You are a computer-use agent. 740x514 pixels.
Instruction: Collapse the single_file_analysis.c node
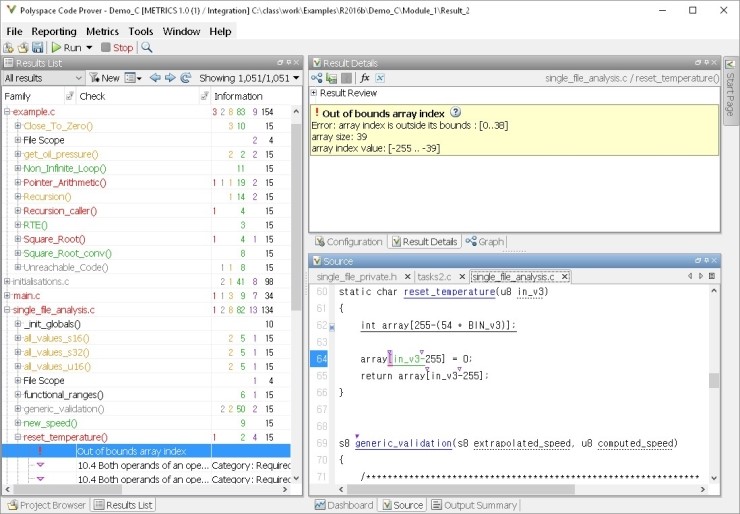[7, 310]
